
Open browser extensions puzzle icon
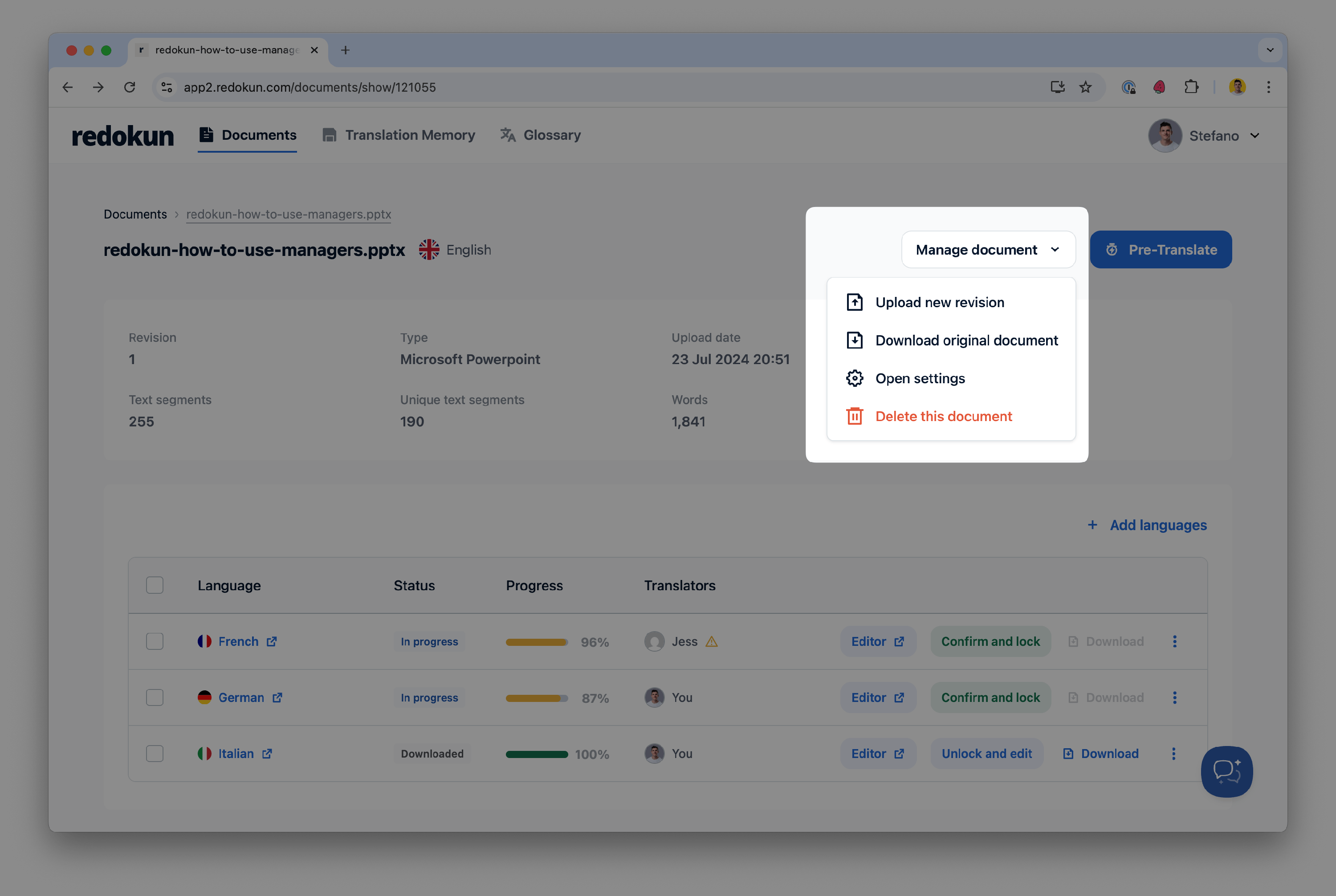coord(1191,87)
